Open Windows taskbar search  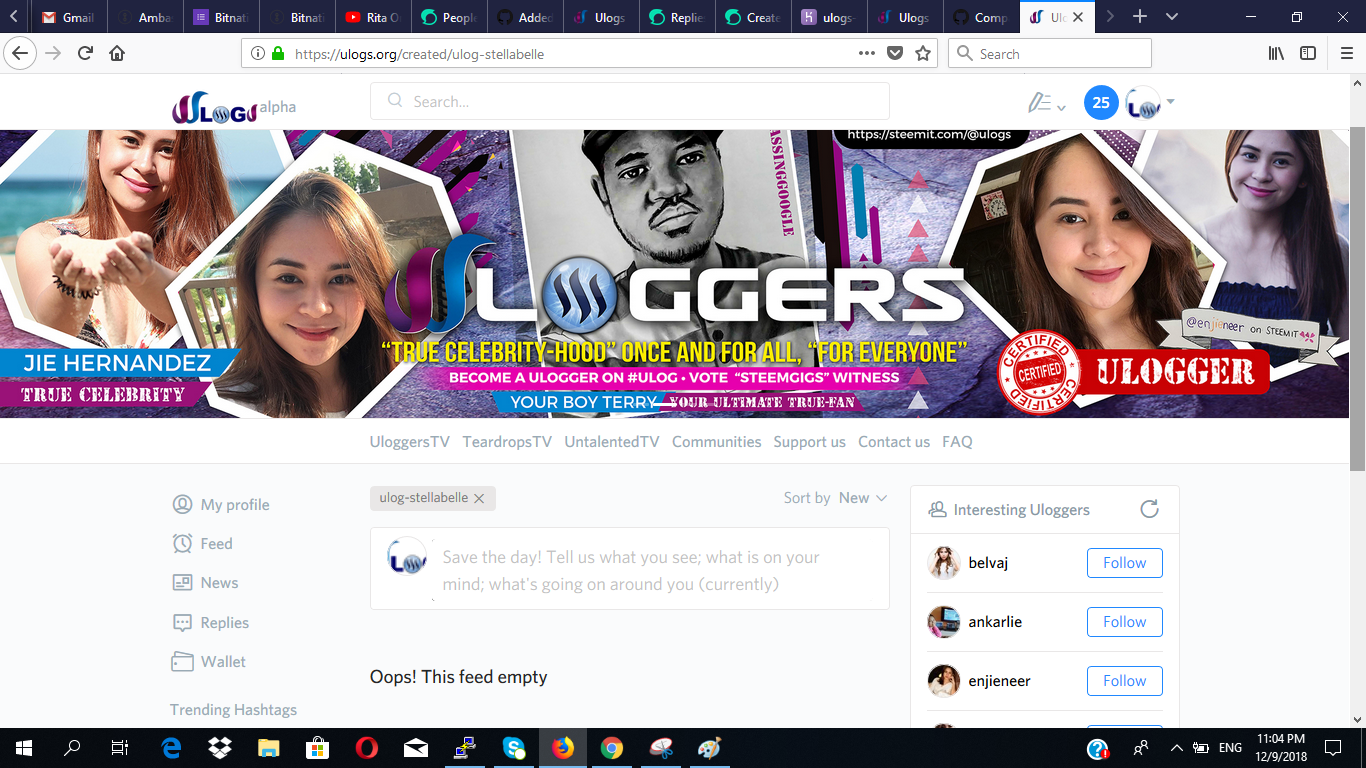point(72,748)
